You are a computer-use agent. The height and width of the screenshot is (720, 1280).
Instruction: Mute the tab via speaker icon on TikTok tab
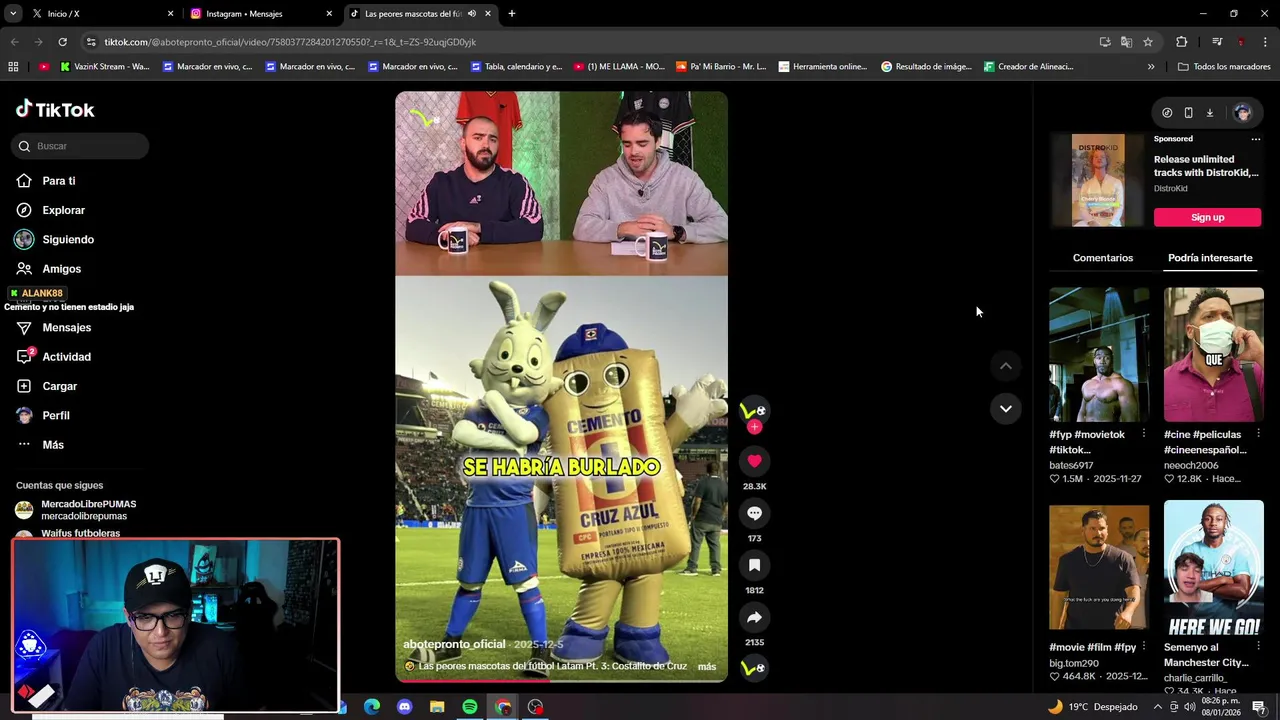point(471,14)
